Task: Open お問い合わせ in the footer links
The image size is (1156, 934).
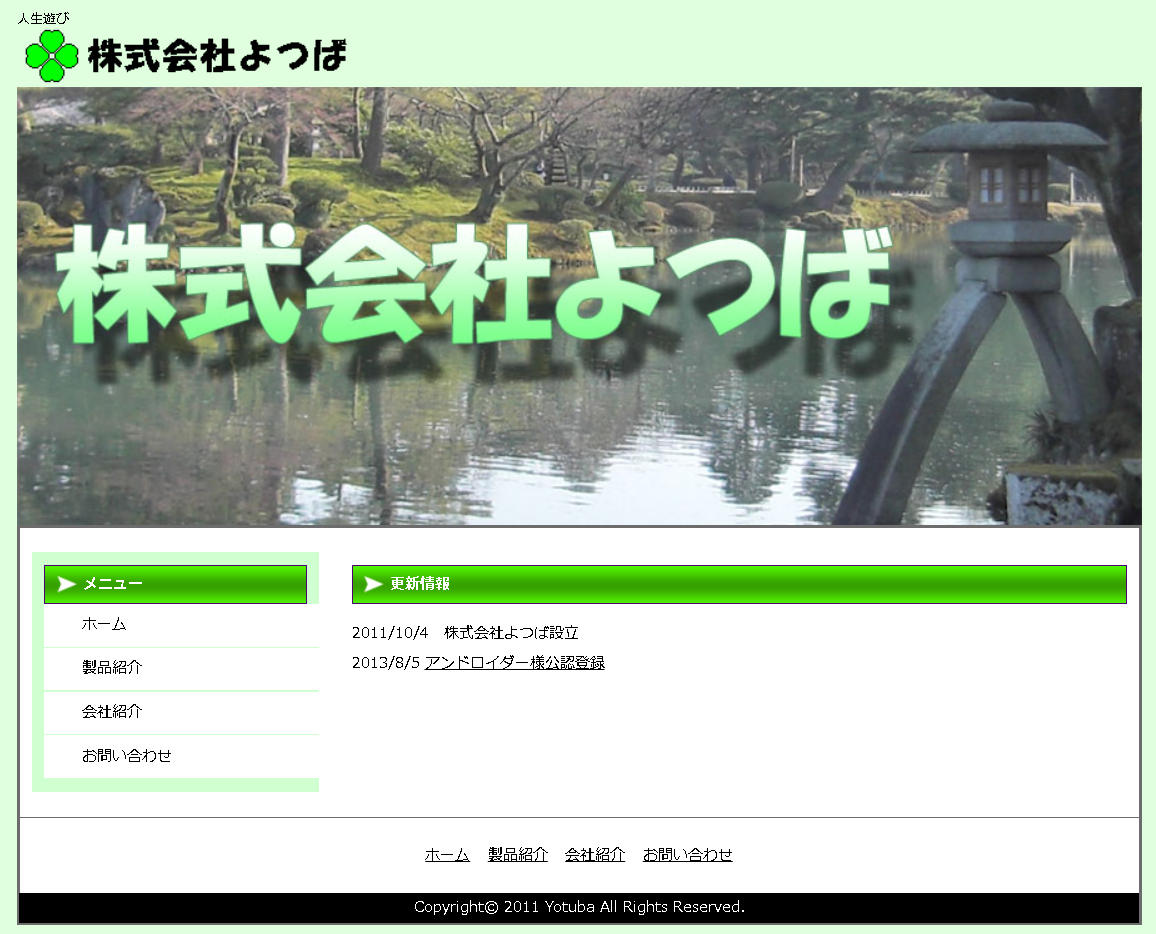Action: pos(687,855)
